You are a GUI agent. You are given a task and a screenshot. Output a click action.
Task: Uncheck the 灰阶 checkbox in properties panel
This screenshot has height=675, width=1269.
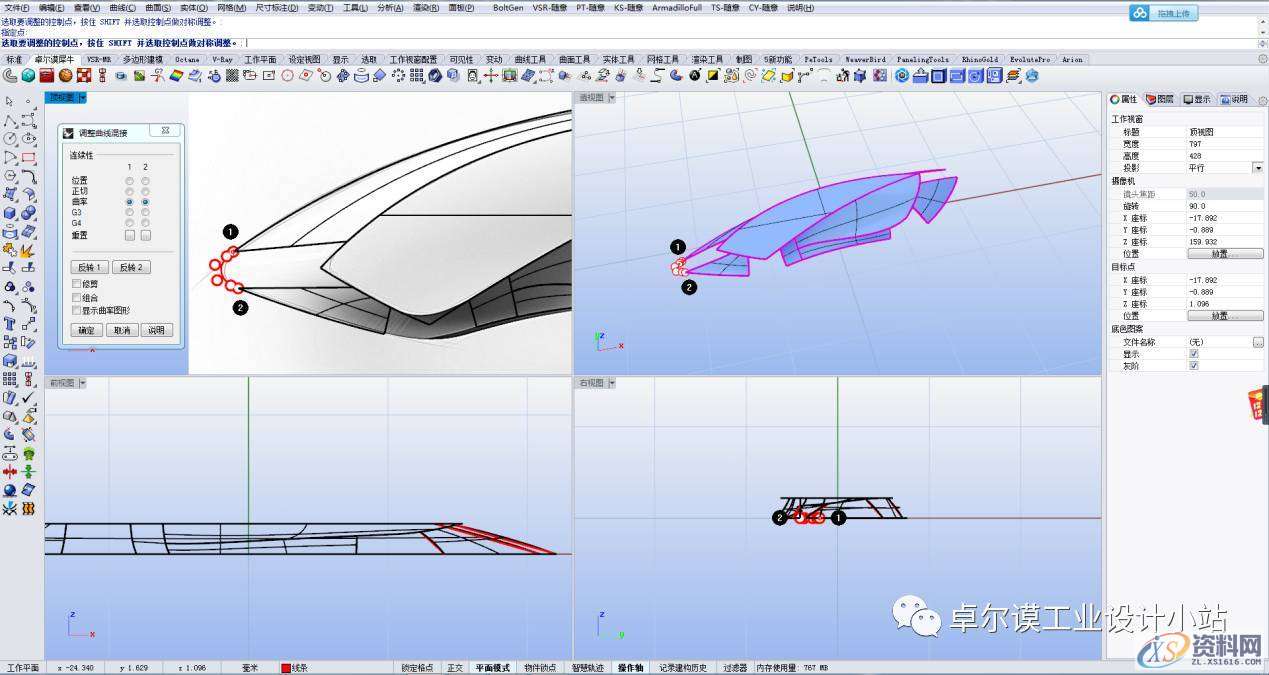pos(1193,365)
